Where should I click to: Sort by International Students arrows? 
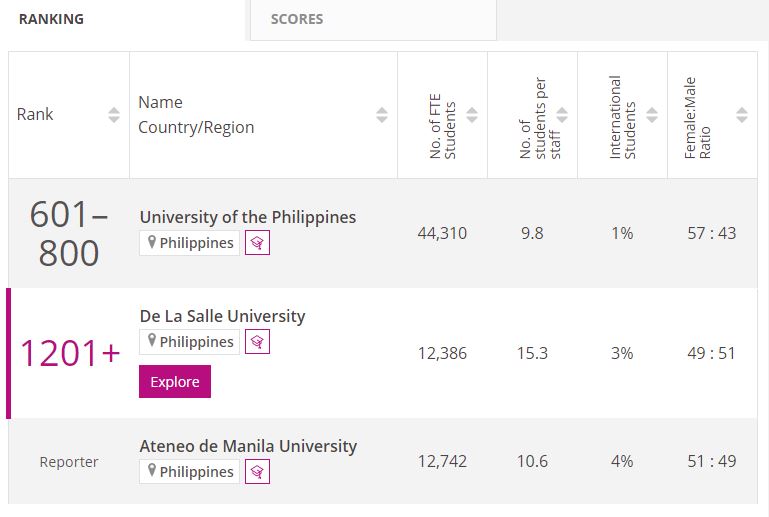[652, 115]
